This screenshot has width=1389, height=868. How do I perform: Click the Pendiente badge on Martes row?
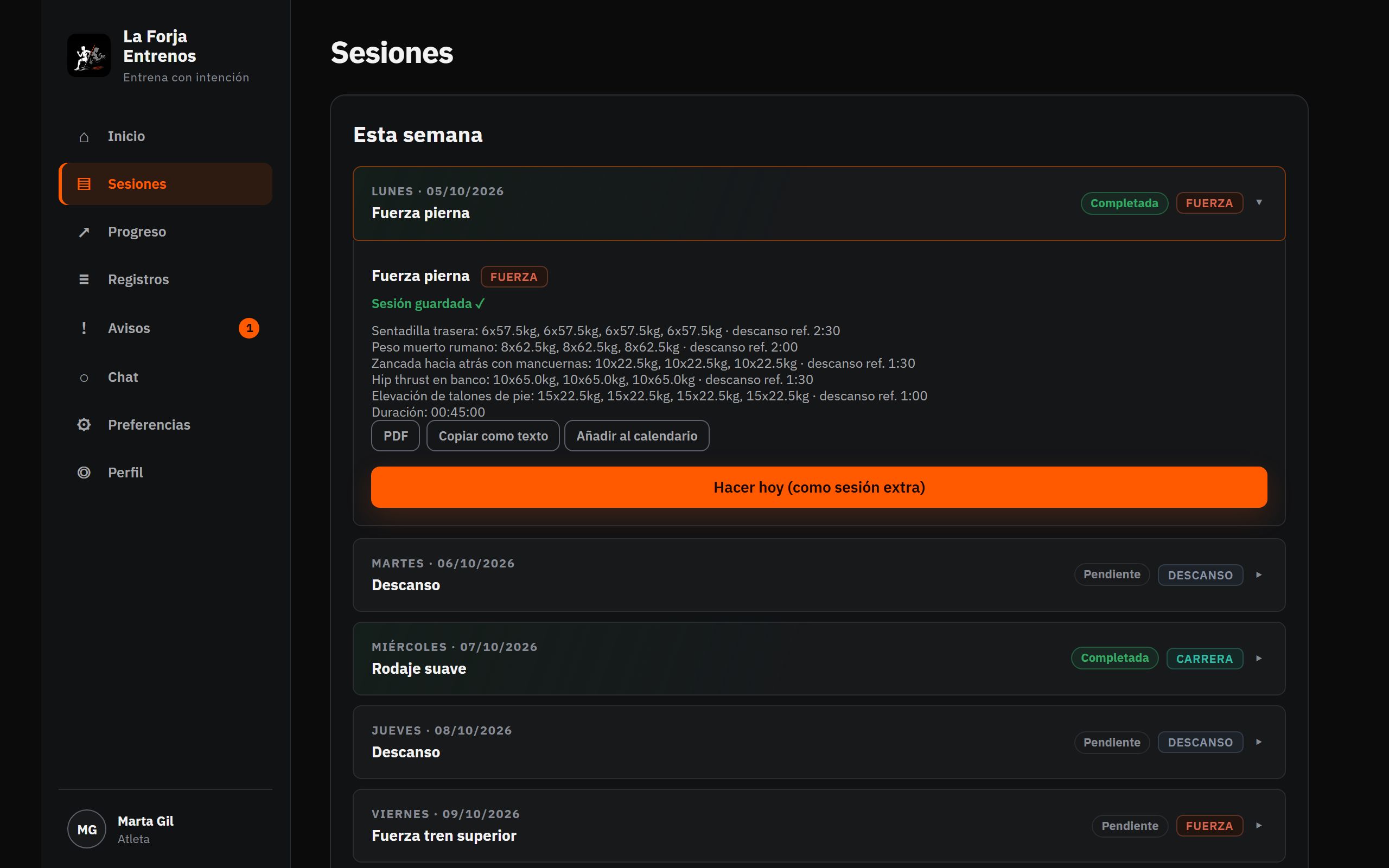click(1111, 575)
